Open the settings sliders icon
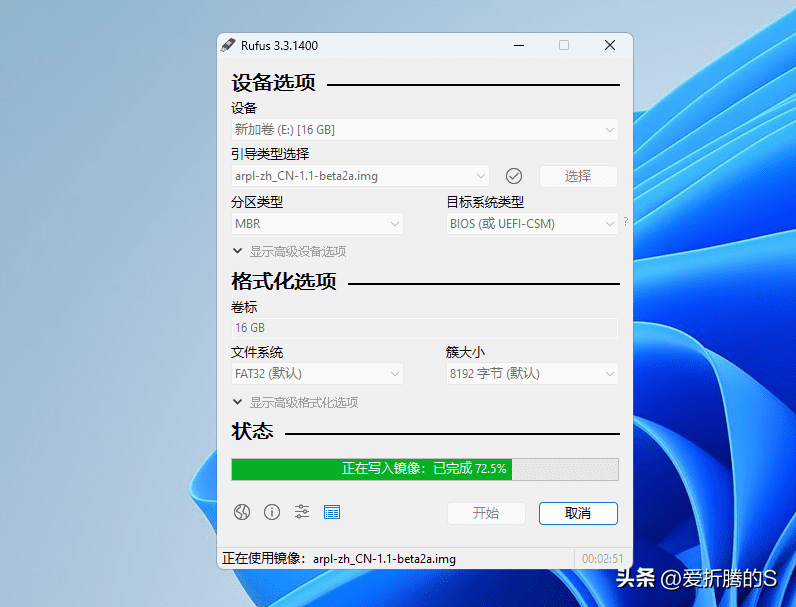Screen dimensions: 796x607 pos(302,512)
